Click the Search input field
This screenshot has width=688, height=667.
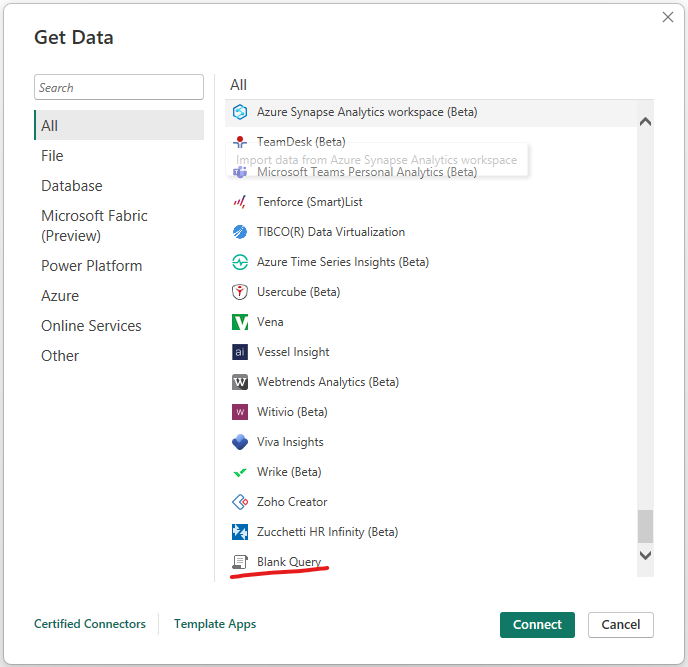tap(119, 87)
